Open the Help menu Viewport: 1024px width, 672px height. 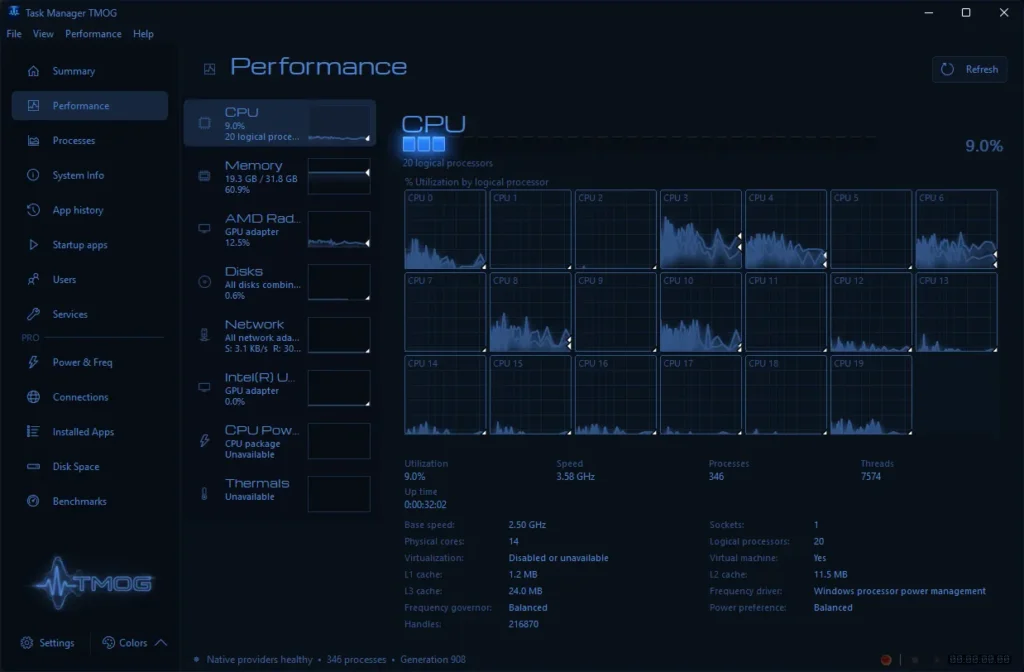pyautogui.click(x=143, y=34)
